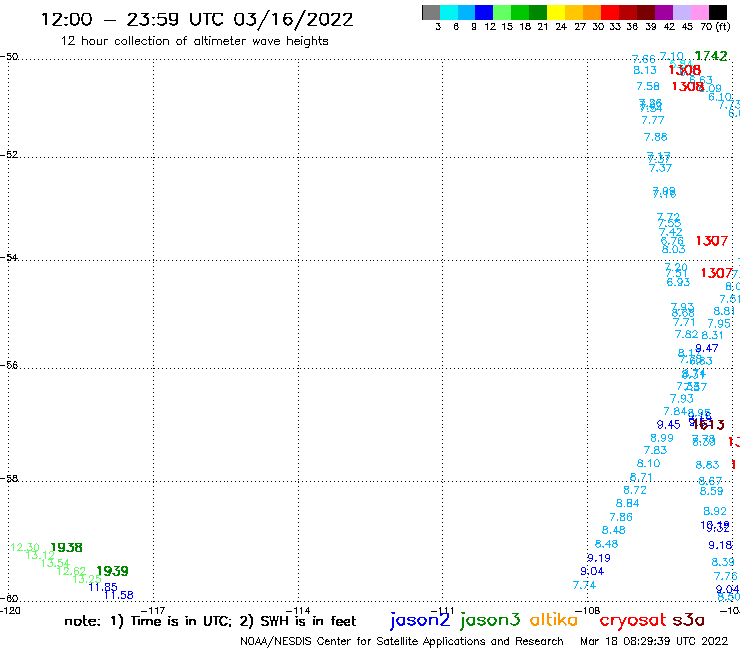The image size is (740, 650).
Task: Click the '70 (ft)' legend scale label
Action: click(x=715, y=26)
